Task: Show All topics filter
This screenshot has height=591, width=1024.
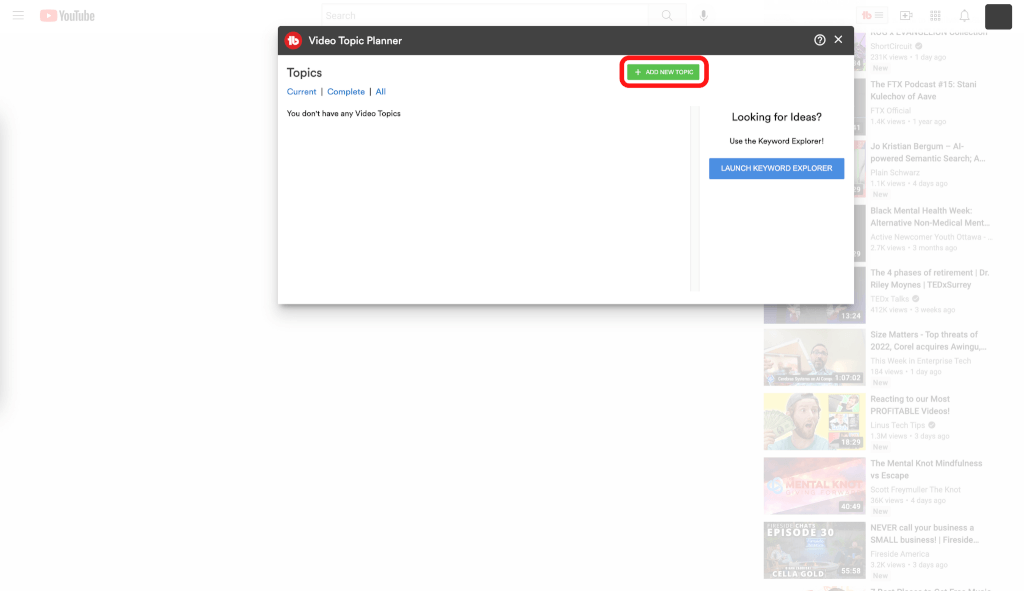Action: [x=380, y=92]
